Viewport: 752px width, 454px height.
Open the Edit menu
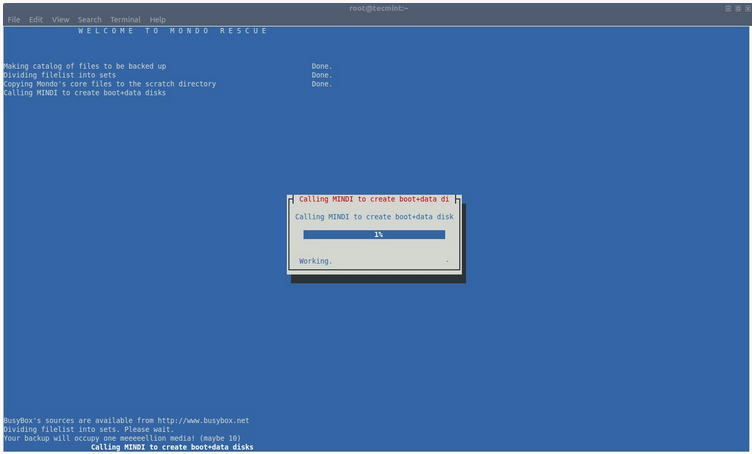(x=36, y=20)
